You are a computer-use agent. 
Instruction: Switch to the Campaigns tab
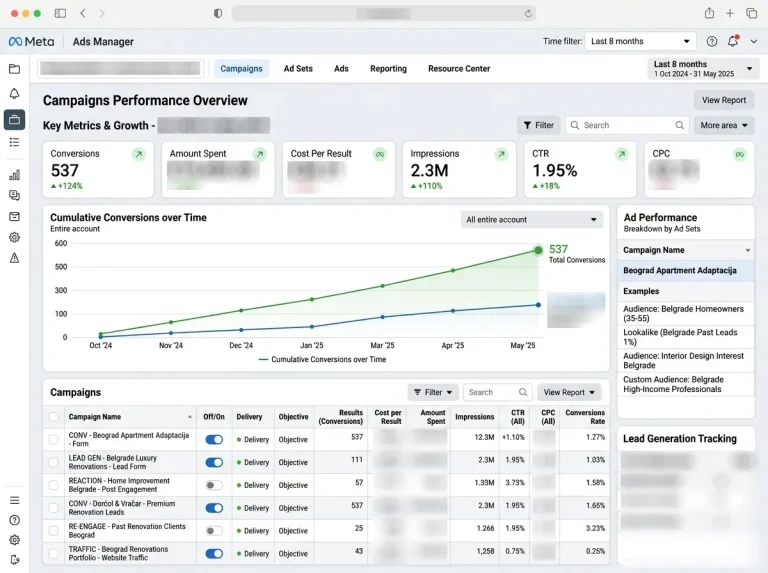[x=241, y=69]
